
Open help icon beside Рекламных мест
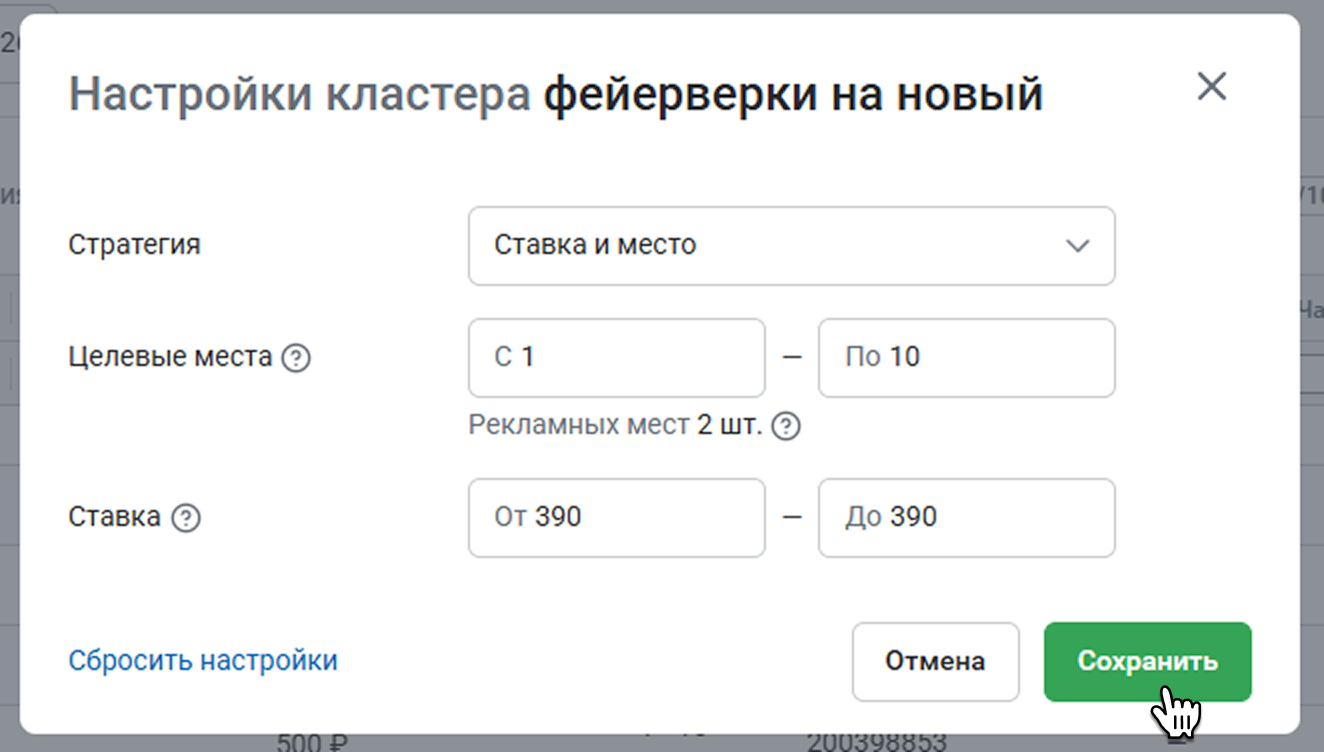point(788,427)
